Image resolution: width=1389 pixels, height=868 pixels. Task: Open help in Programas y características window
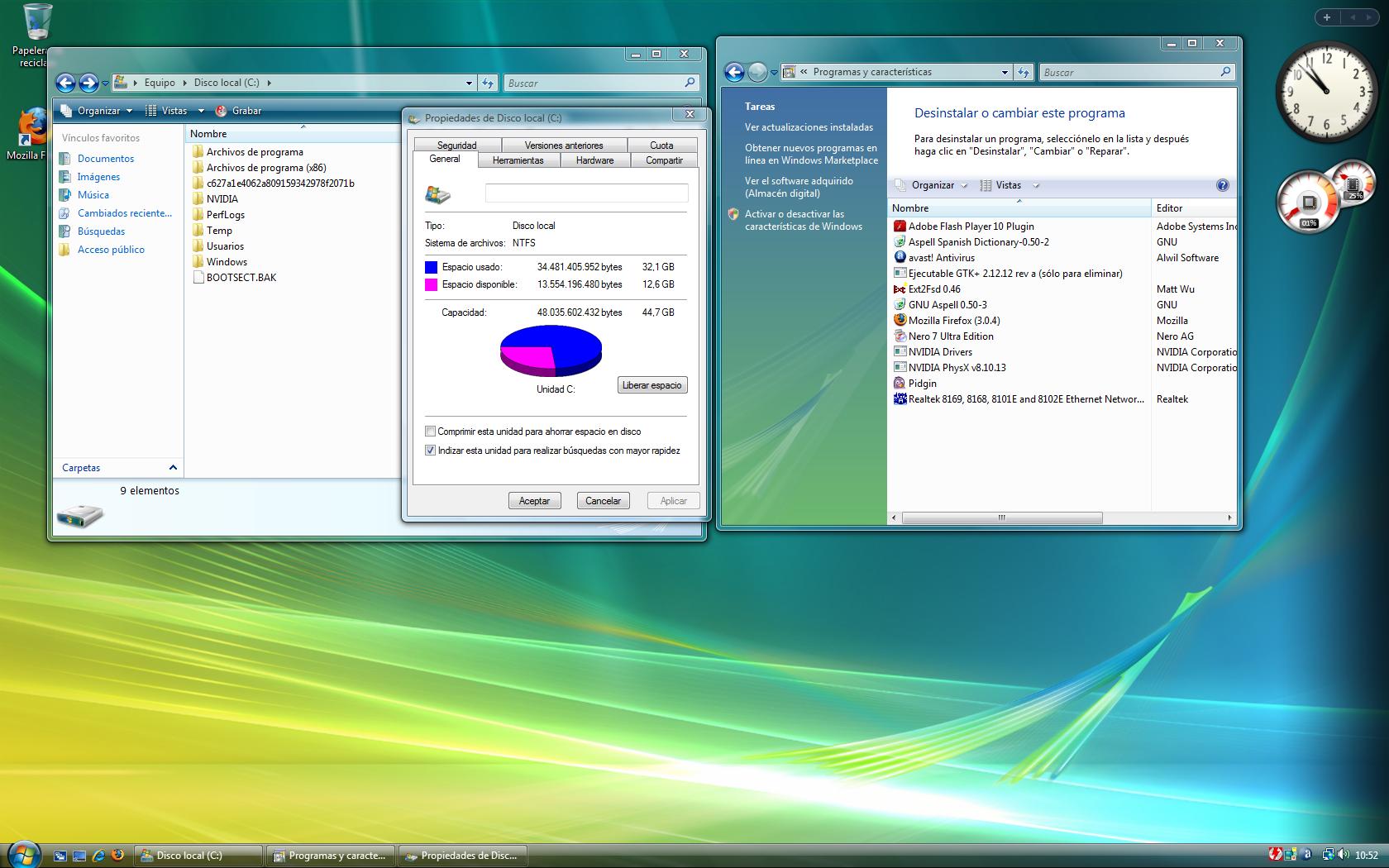1222,185
